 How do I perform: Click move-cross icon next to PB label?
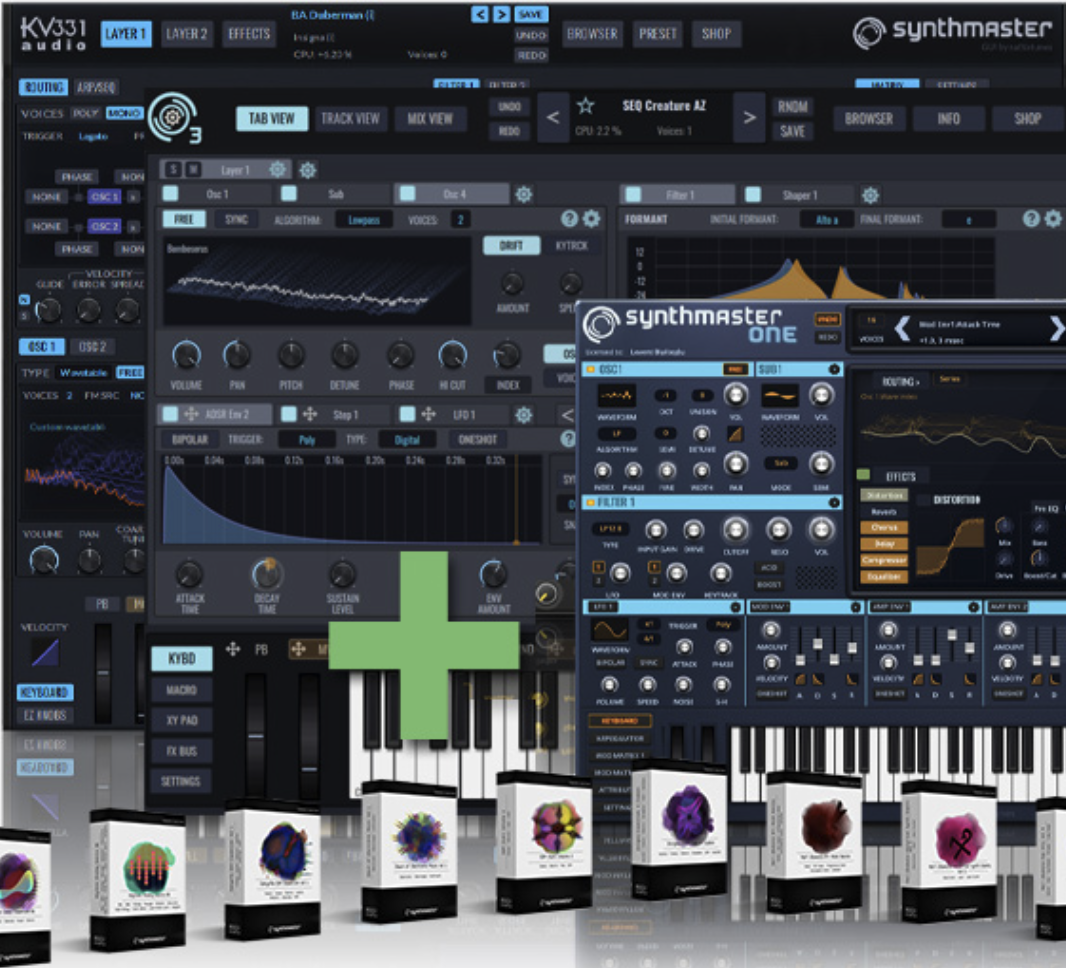[233, 649]
